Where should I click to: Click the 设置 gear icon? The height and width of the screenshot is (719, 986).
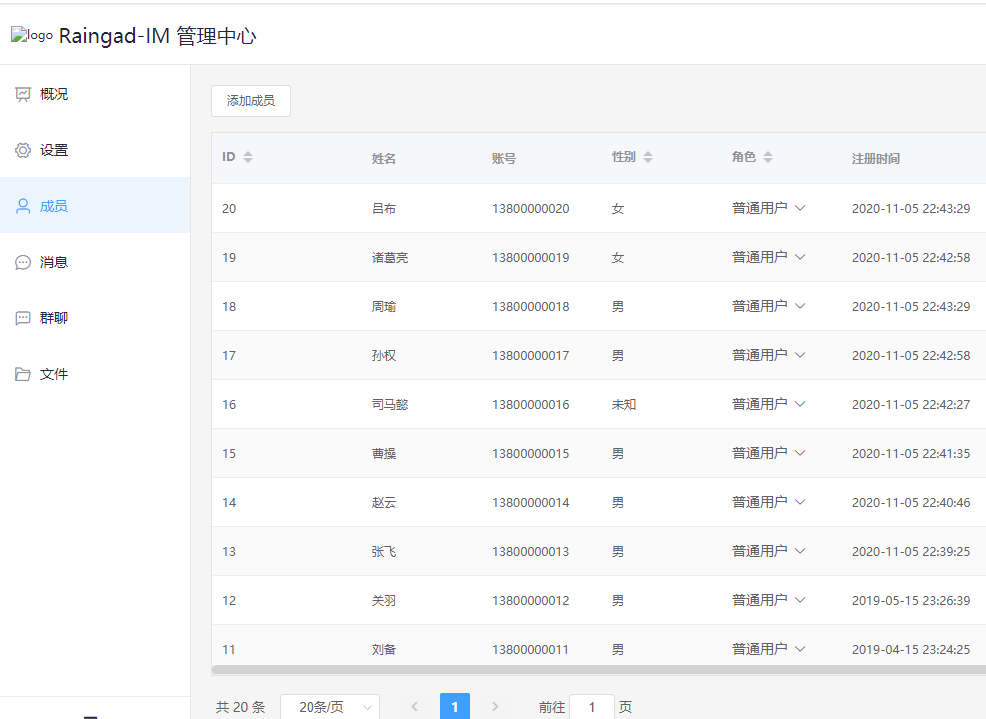(x=23, y=150)
